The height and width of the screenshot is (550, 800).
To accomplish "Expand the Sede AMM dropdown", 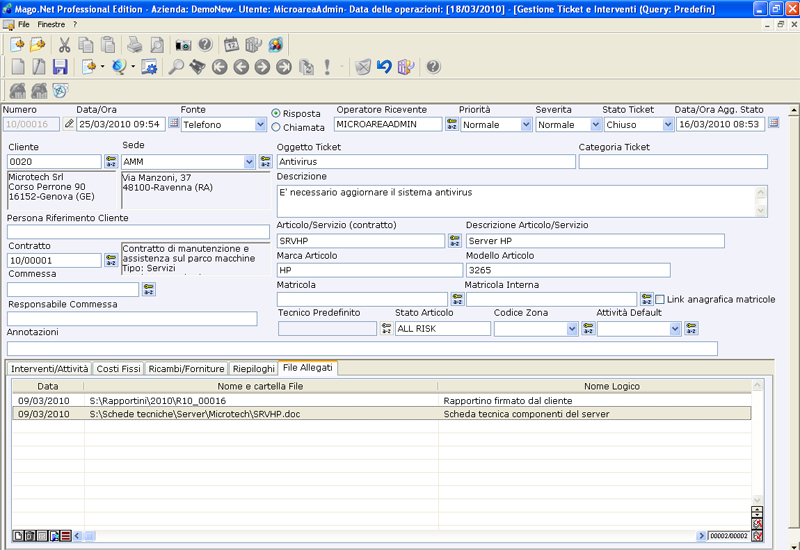I will click(x=249, y=162).
